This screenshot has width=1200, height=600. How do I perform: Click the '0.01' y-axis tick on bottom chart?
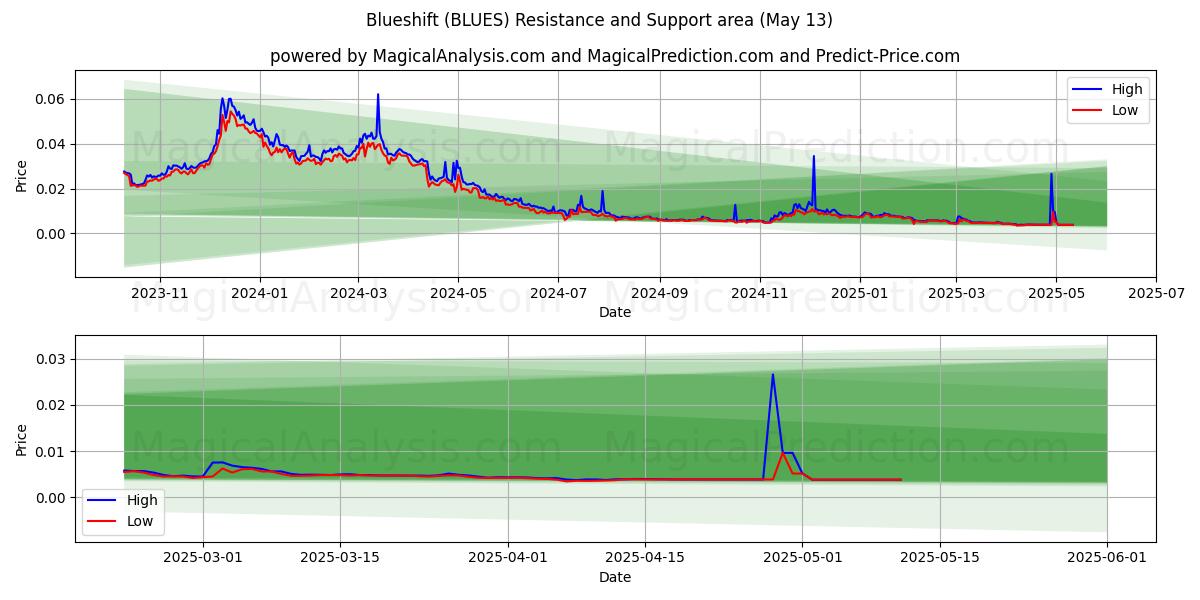tap(52, 451)
